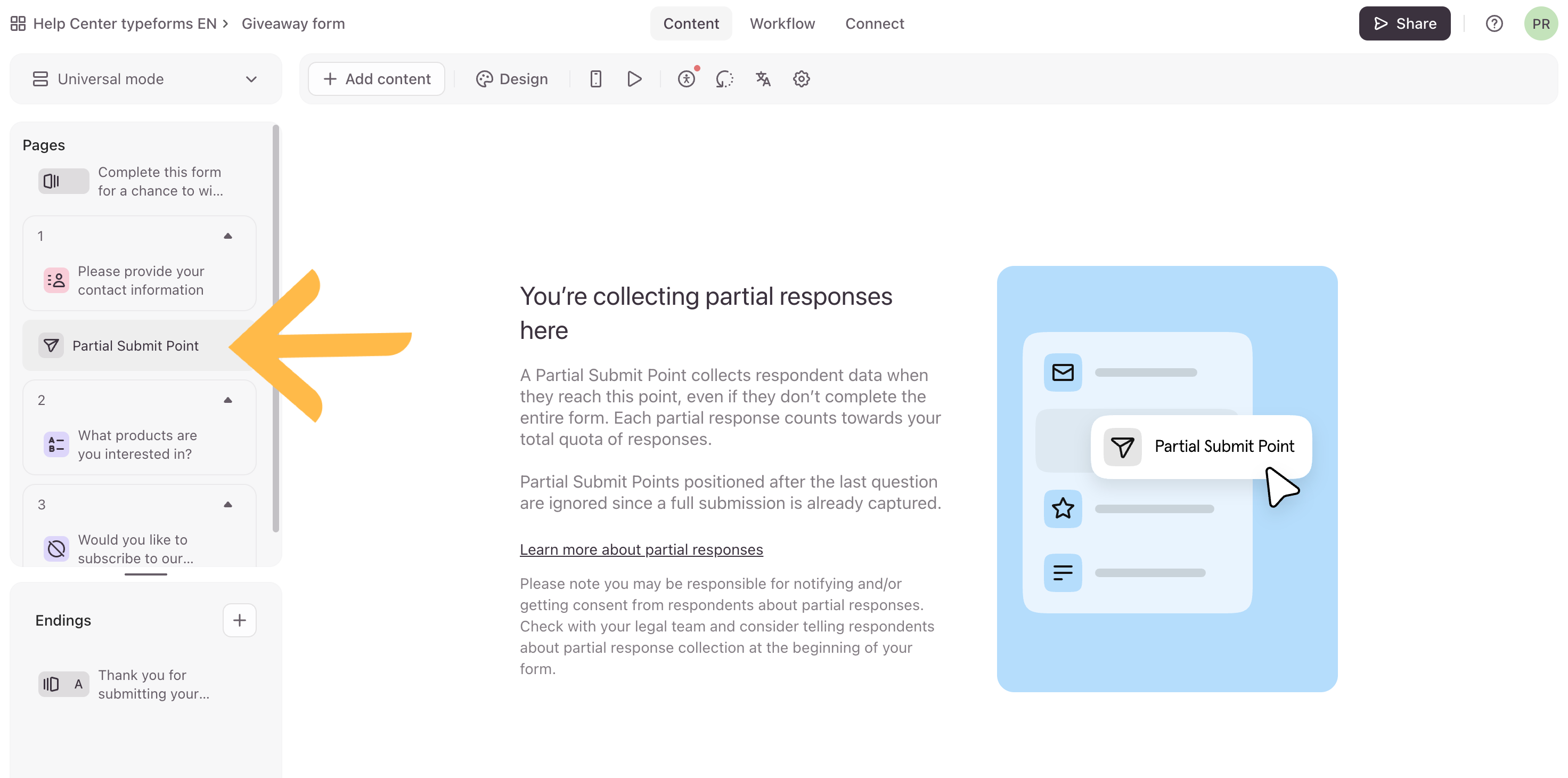Collapse page 3 group arrow
Image resolution: width=1568 pixels, height=778 pixels.
point(227,505)
